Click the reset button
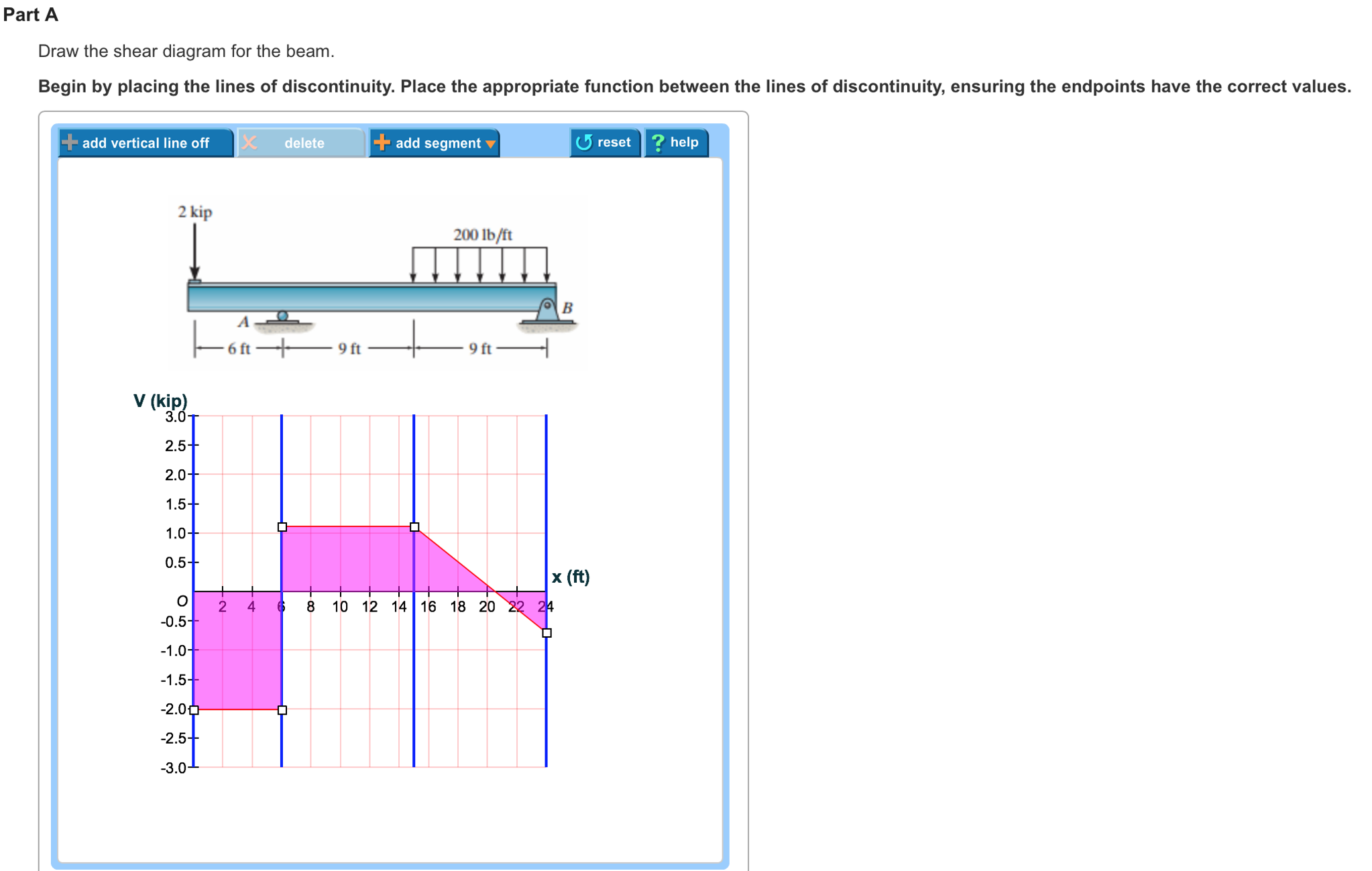This screenshot has width=1372, height=871. [x=605, y=143]
